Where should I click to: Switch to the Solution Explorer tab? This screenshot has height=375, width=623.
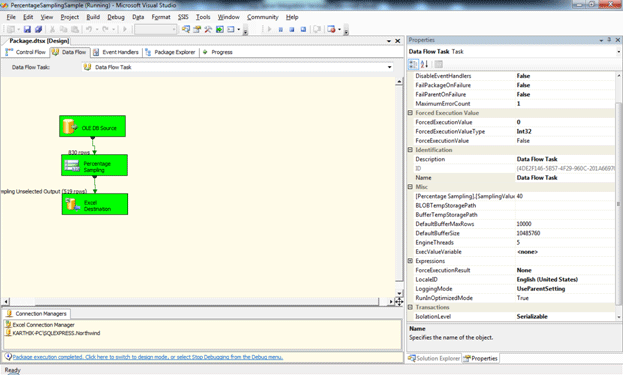click(434, 358)
